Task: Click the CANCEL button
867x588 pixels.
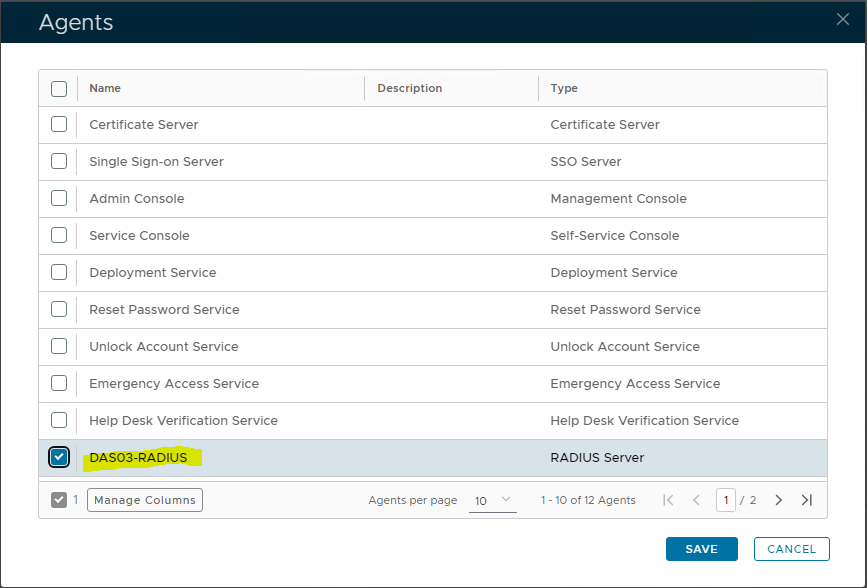Action: click(x=791, y=549)
